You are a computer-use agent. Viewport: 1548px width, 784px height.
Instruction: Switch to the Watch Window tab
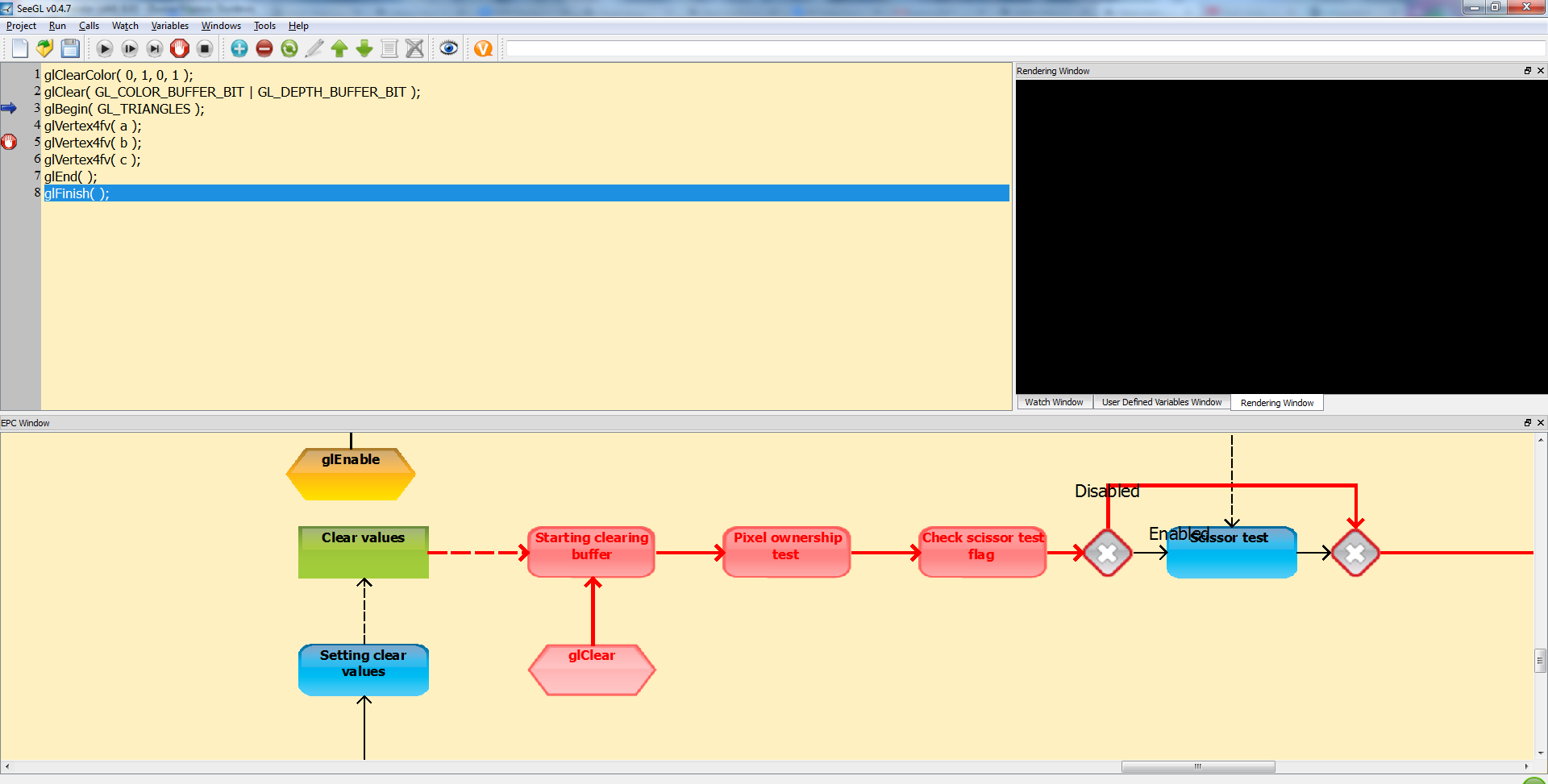(1054, 402)
